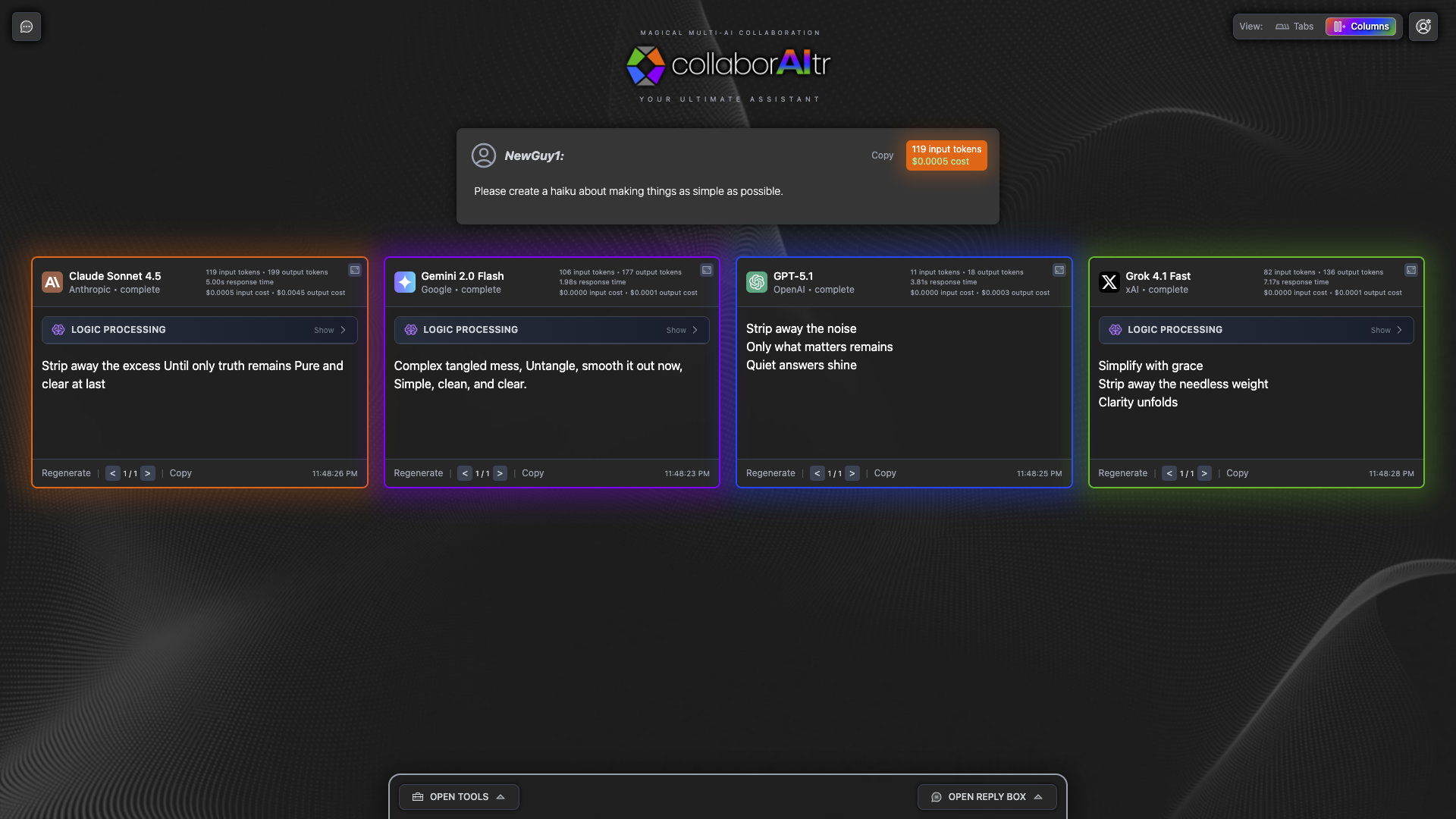Expand Claude's response with its pop-out icon
The image size is (1456, 819).
point(354,269)
